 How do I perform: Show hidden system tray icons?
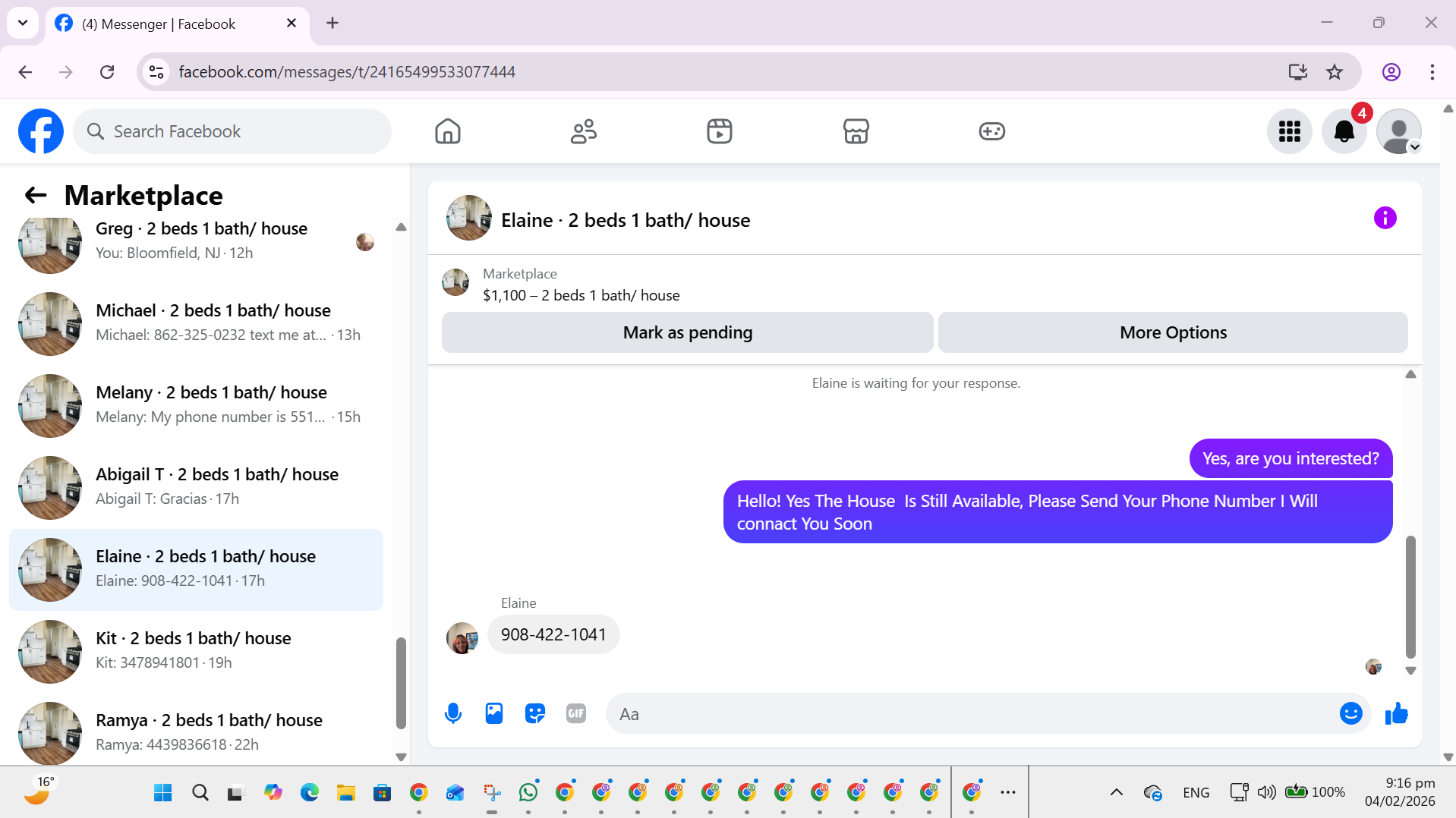pos(1117,793)
